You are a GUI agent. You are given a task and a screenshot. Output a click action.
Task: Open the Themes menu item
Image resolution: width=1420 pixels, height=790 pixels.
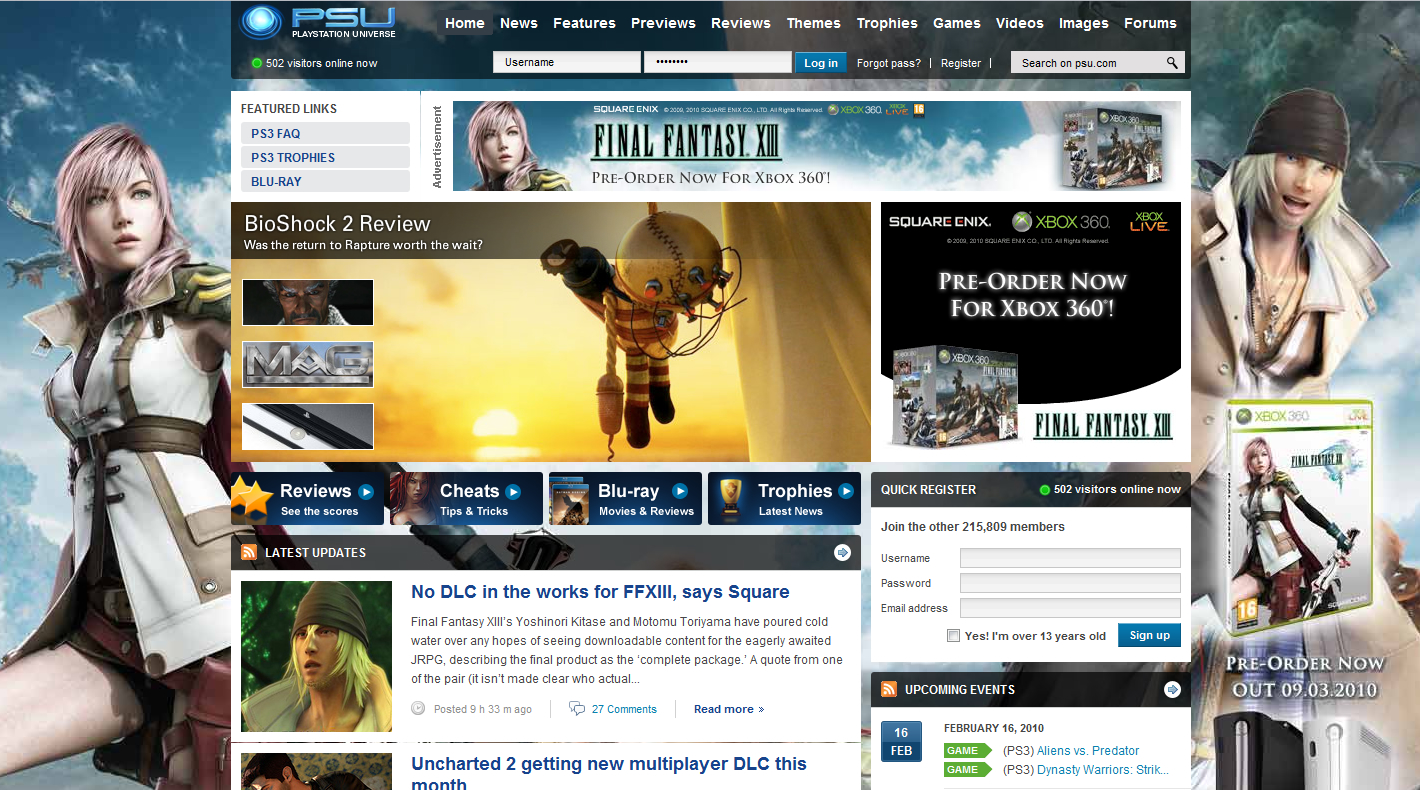point(814,23)
